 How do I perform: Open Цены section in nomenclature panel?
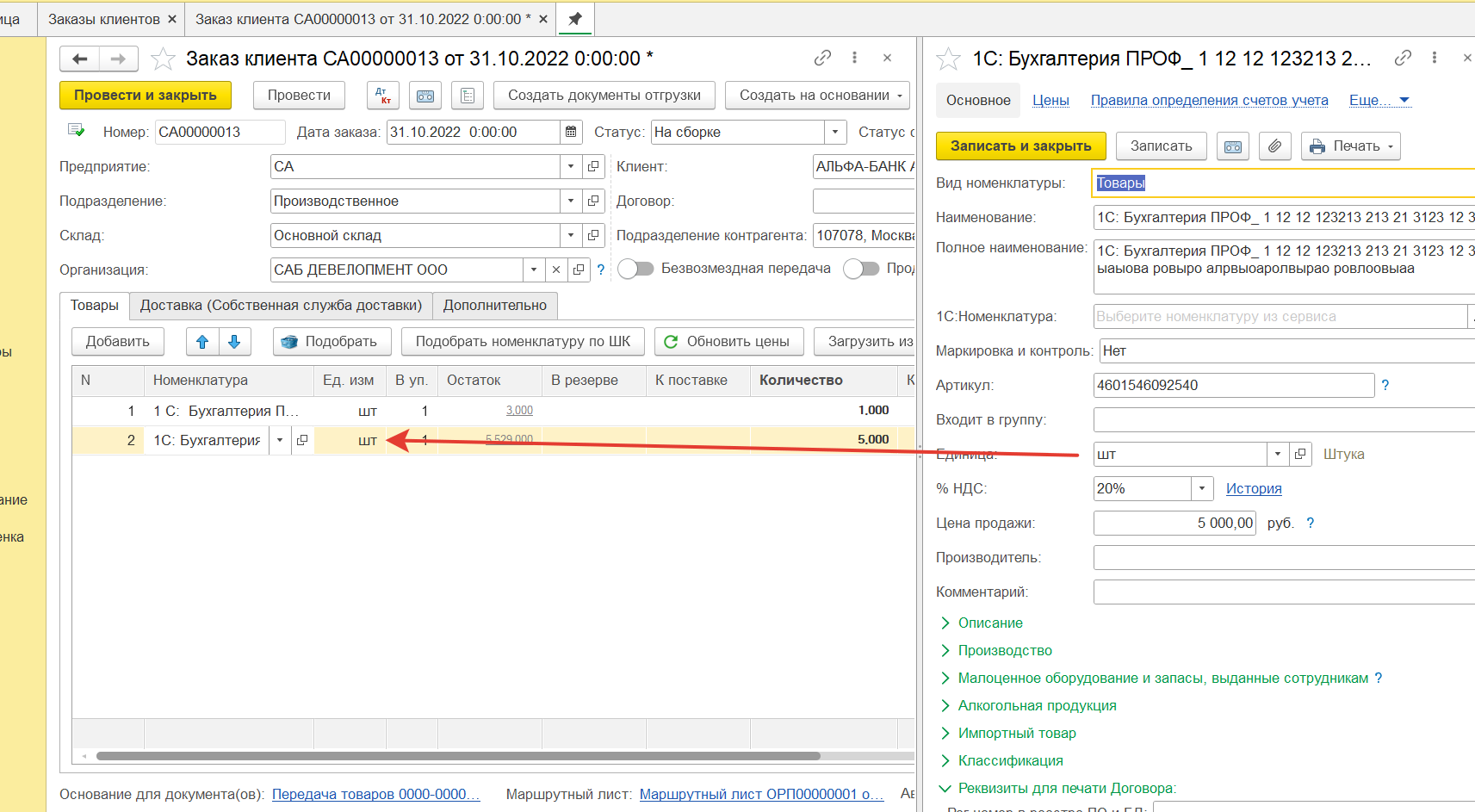coord(1050,100)
